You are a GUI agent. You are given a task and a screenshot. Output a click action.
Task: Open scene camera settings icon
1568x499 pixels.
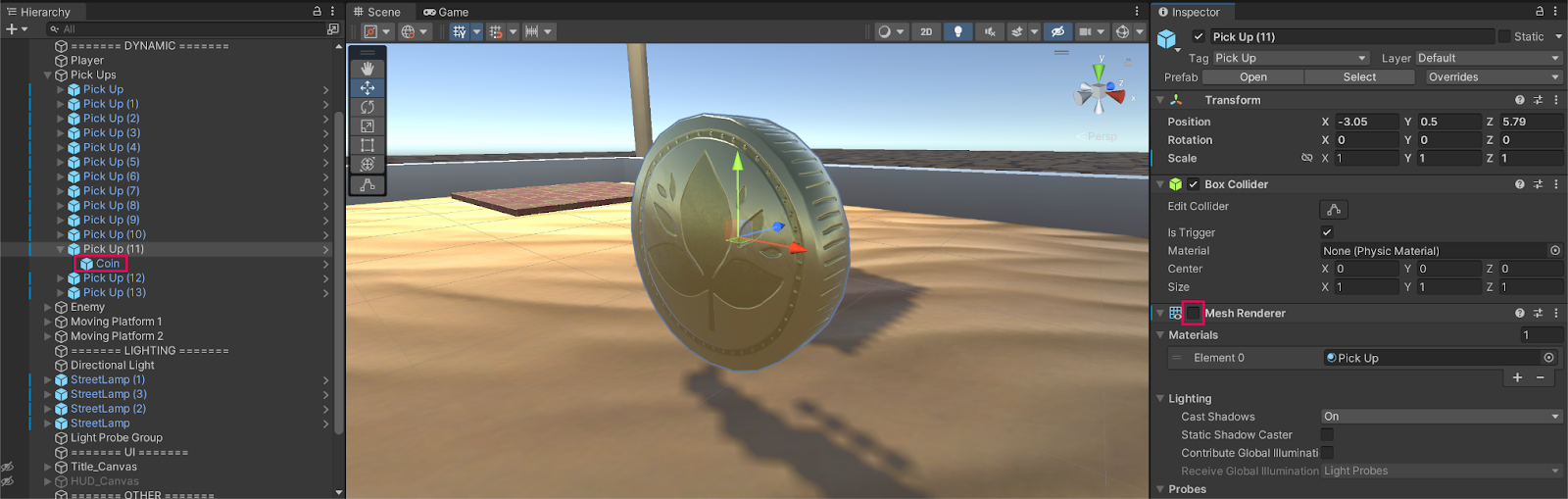pyautogui.click(x=1085, y=31)
